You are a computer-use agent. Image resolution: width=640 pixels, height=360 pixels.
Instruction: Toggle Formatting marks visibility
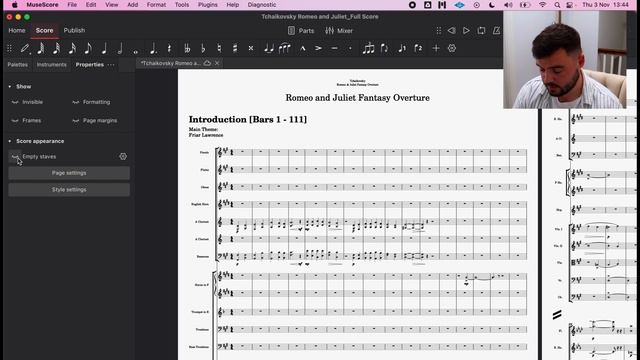coord(76,102)
